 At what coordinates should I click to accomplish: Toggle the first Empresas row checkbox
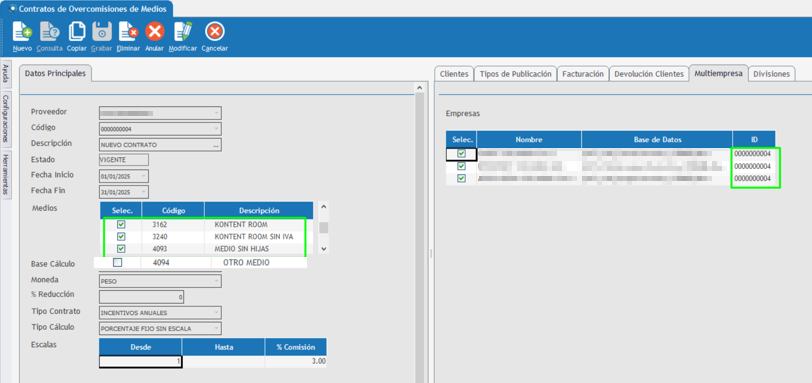point(461,154)
